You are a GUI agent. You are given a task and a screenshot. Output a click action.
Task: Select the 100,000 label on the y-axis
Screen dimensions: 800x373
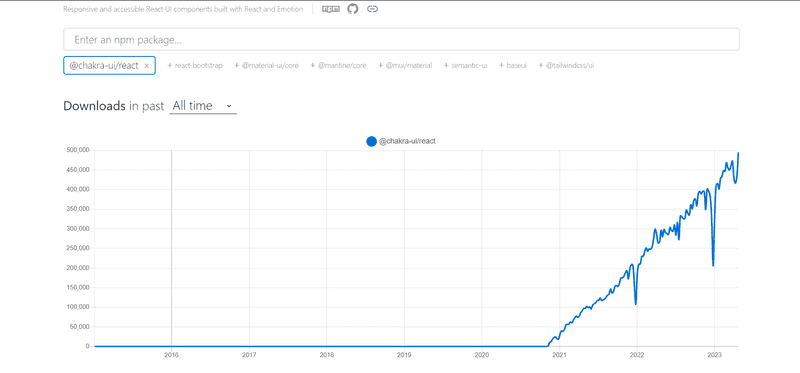pyautogui.click(x=78, y=307)
